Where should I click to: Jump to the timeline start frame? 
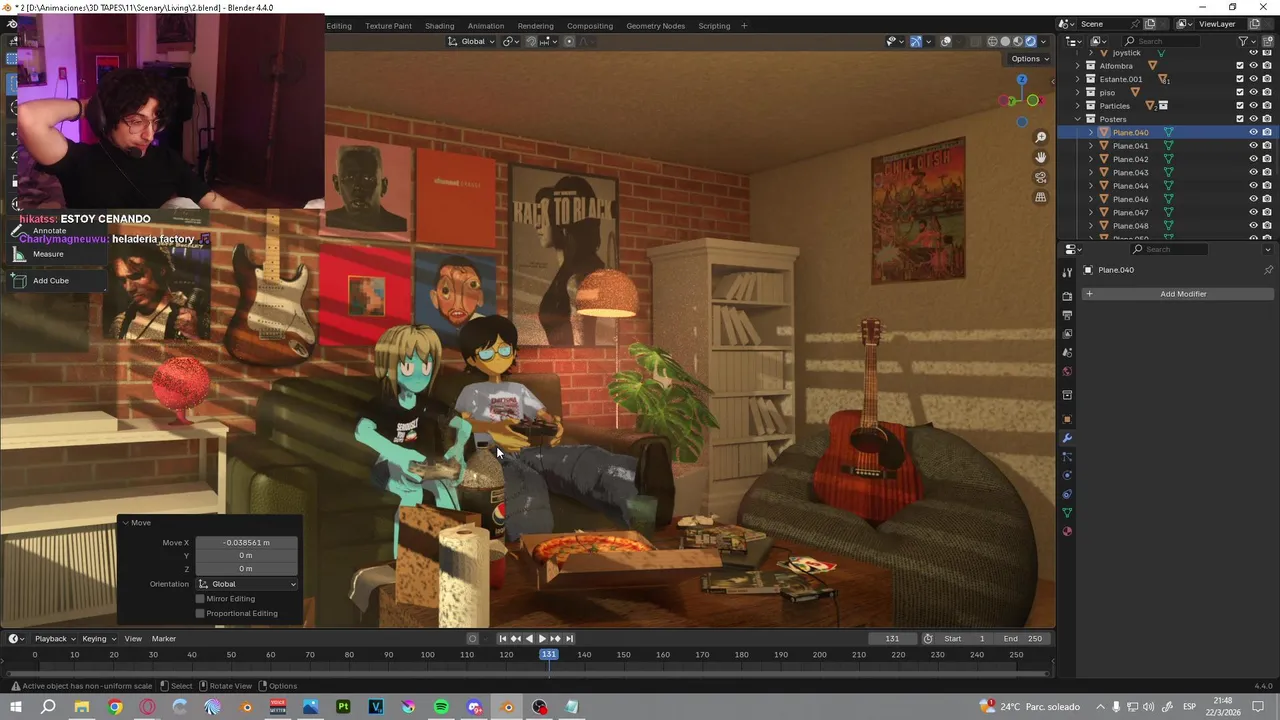tap(502, 639)
